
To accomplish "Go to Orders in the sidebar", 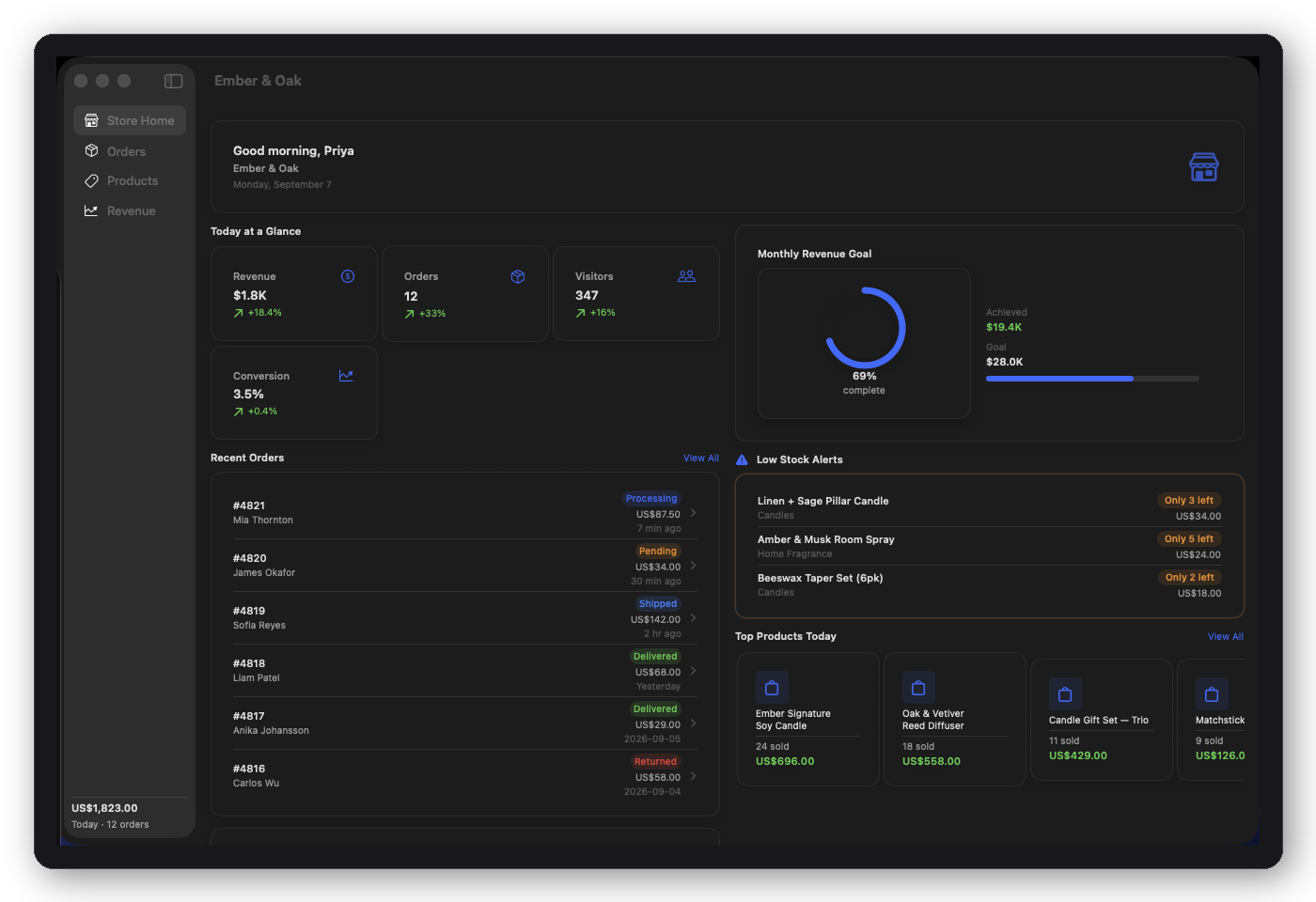I will click(x=130, y=151).
